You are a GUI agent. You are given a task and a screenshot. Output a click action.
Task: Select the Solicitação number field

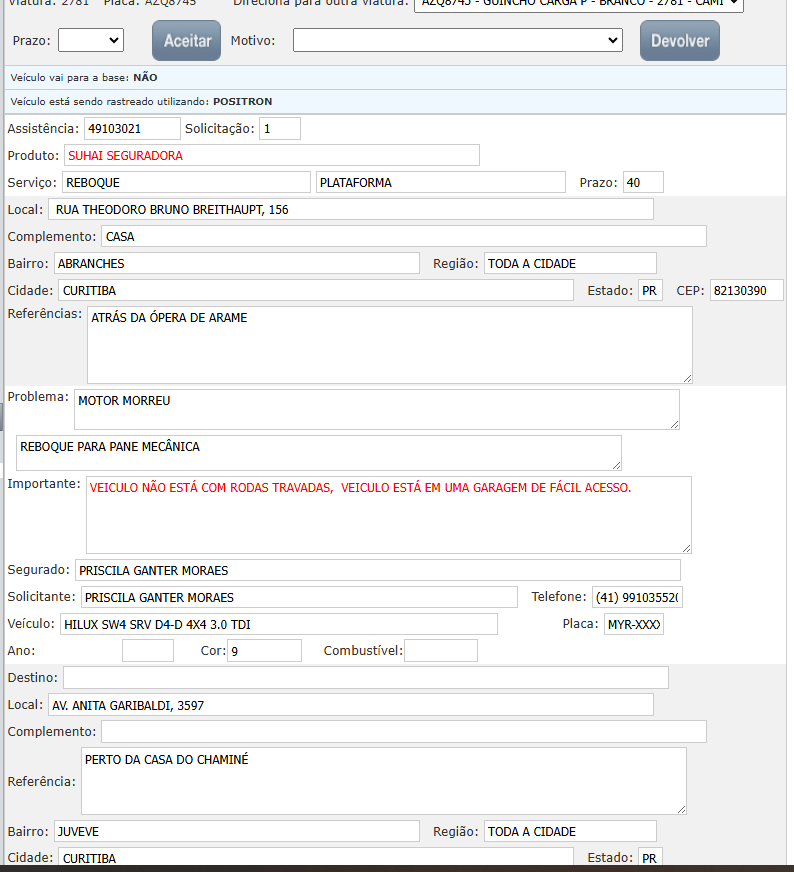point(280,129)
